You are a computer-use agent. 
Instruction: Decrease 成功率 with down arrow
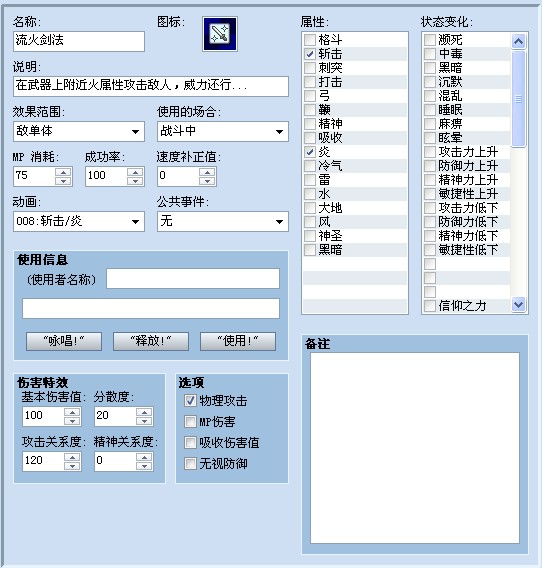point(135,181)
